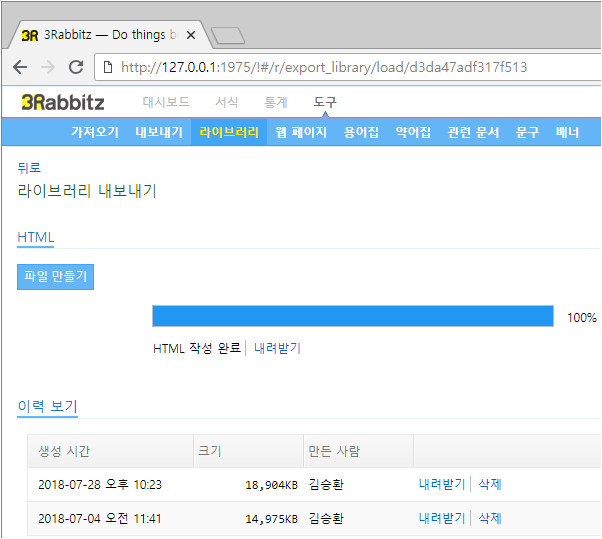Click the HTML 작성 완료 status text
The height and width of the screenshot is (539, 602).
click(x=197, y=348)
